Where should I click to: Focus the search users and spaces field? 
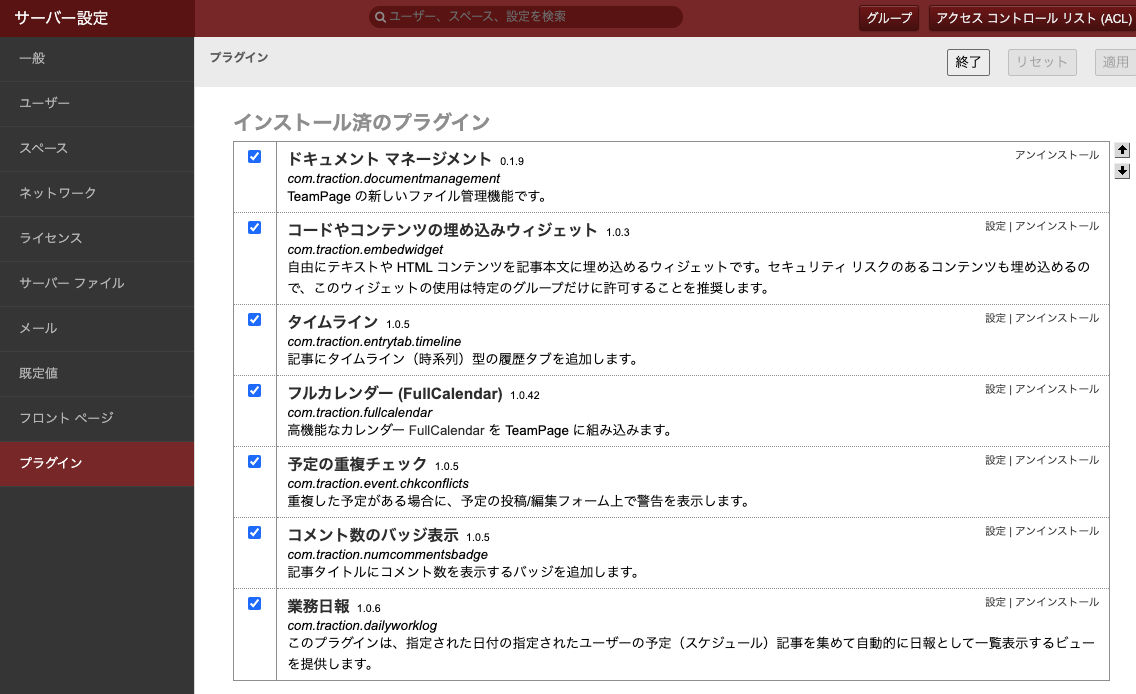(x=530, y=17)
